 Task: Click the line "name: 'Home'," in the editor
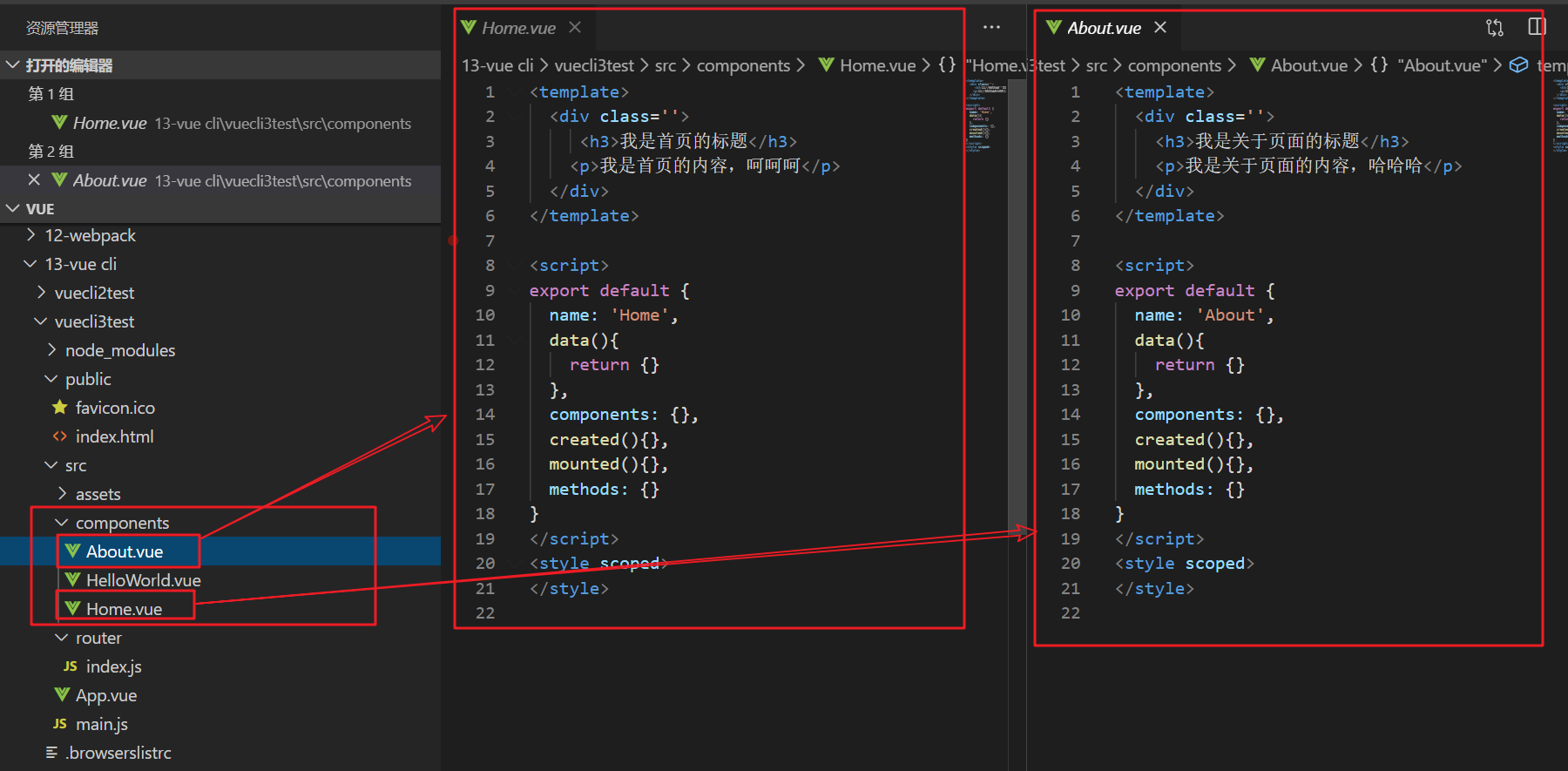(613, 315)
